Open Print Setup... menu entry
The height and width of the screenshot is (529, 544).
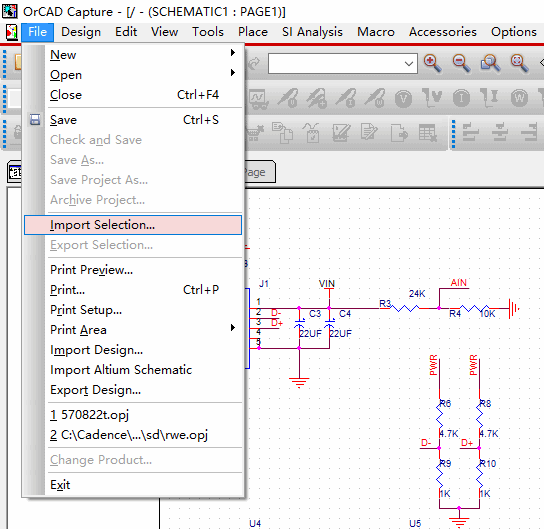tap(133, 310)
